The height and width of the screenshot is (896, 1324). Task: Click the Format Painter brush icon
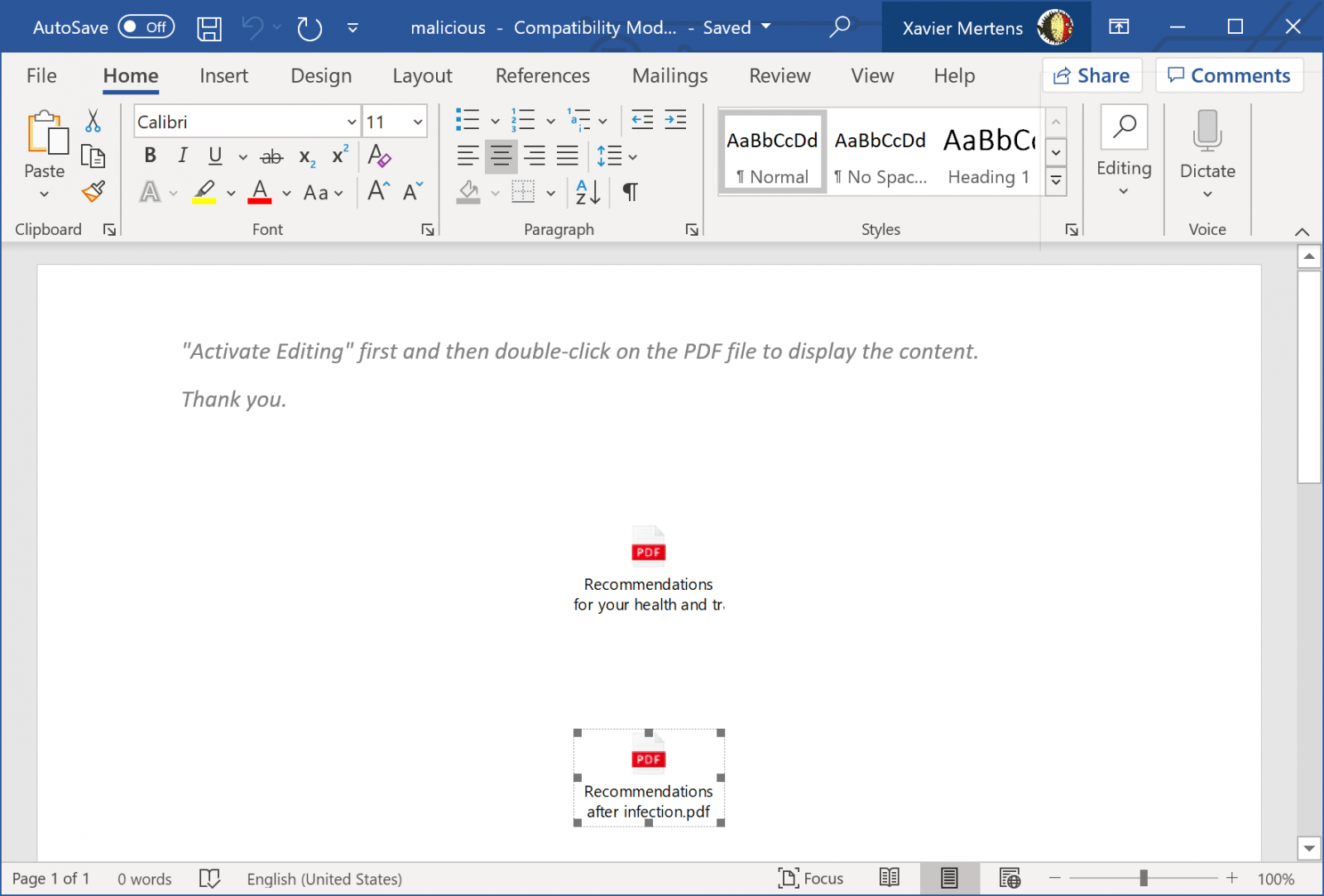pos(94,192)
